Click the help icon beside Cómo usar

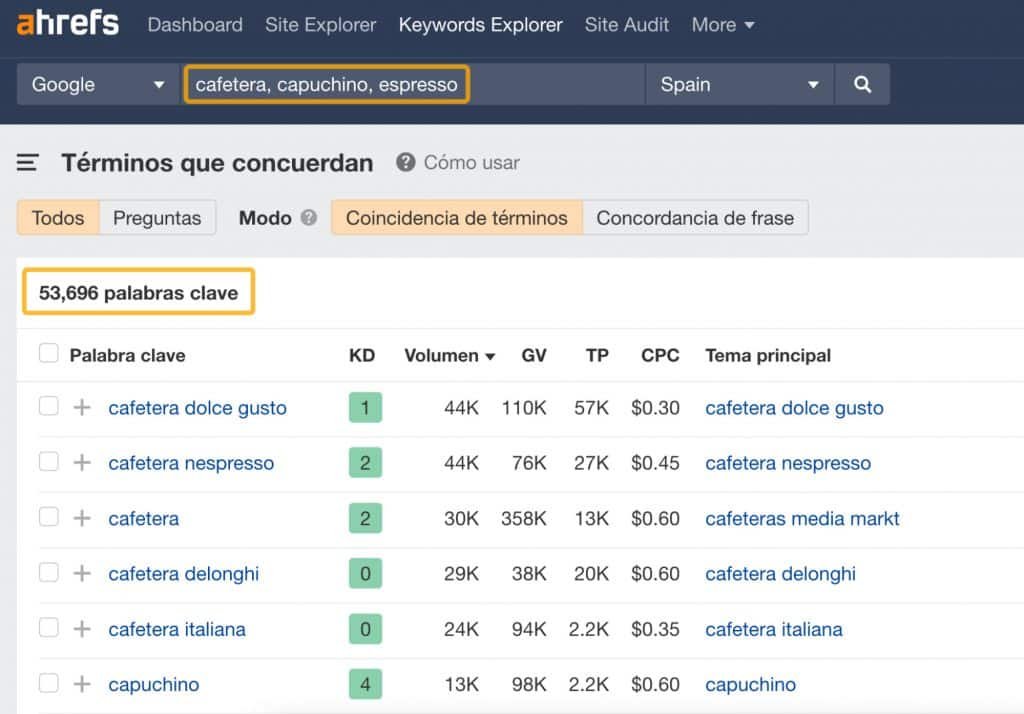point(406,162)
